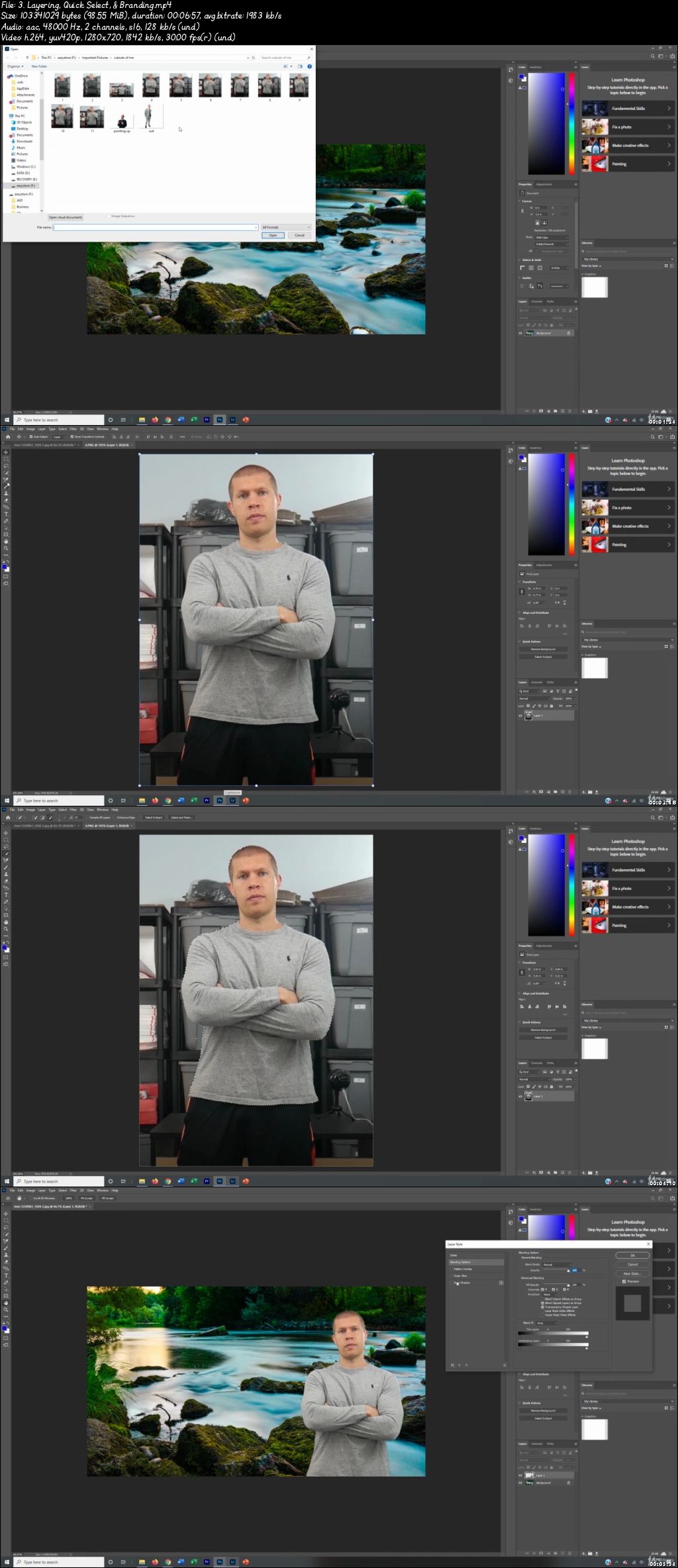Open Organize dropdown in Open dialog
This screenshot has height=1568, width=678.
[x=15, y=66]
